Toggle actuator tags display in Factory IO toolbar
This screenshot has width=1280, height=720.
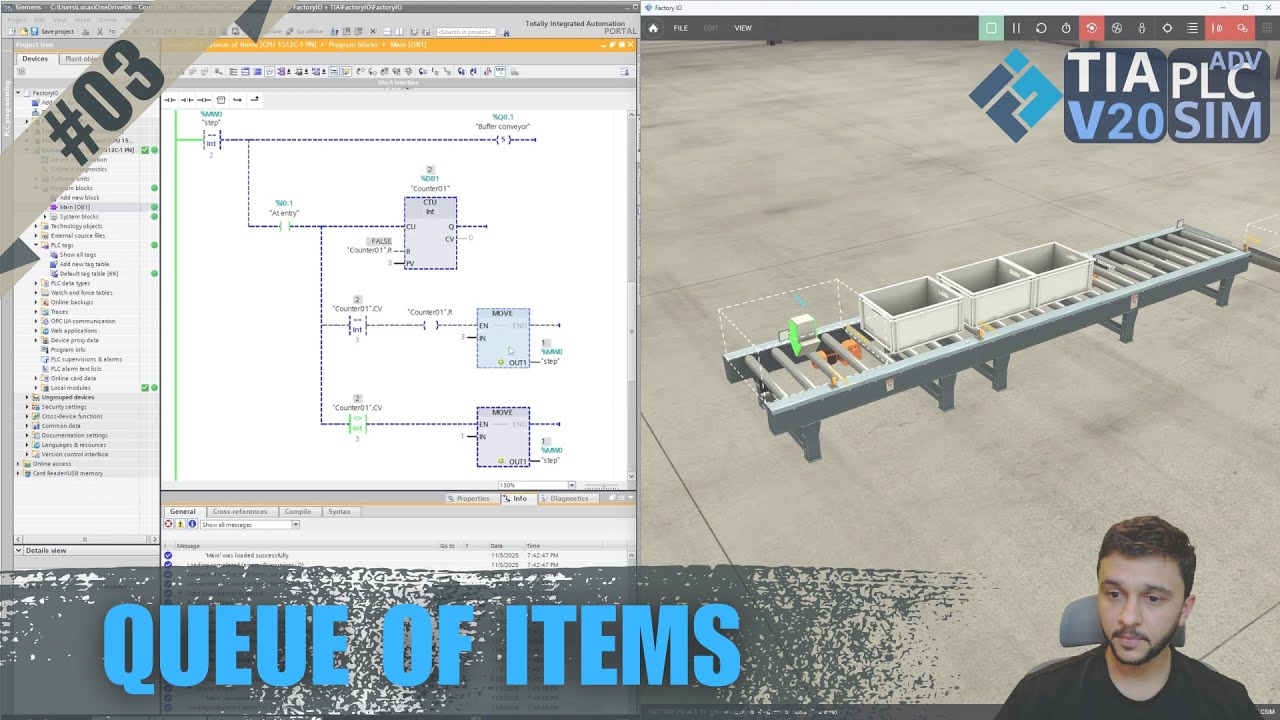pyautogui.click(x=1242, y=28)
